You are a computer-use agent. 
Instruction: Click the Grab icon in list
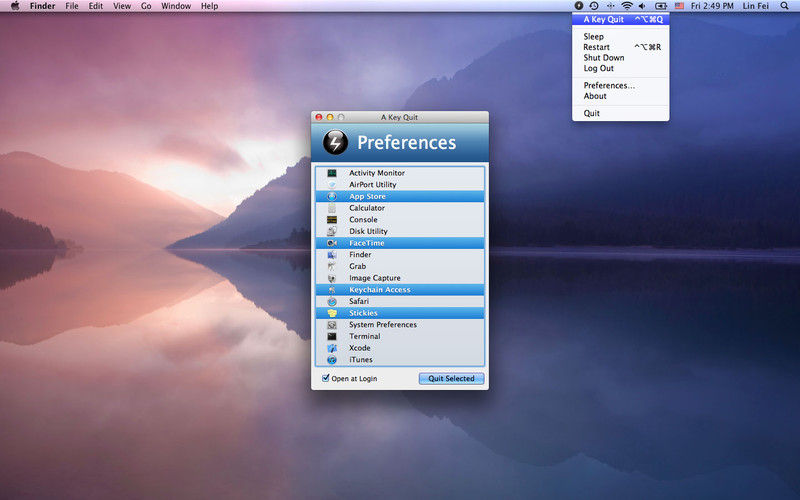tap(332, 266)
